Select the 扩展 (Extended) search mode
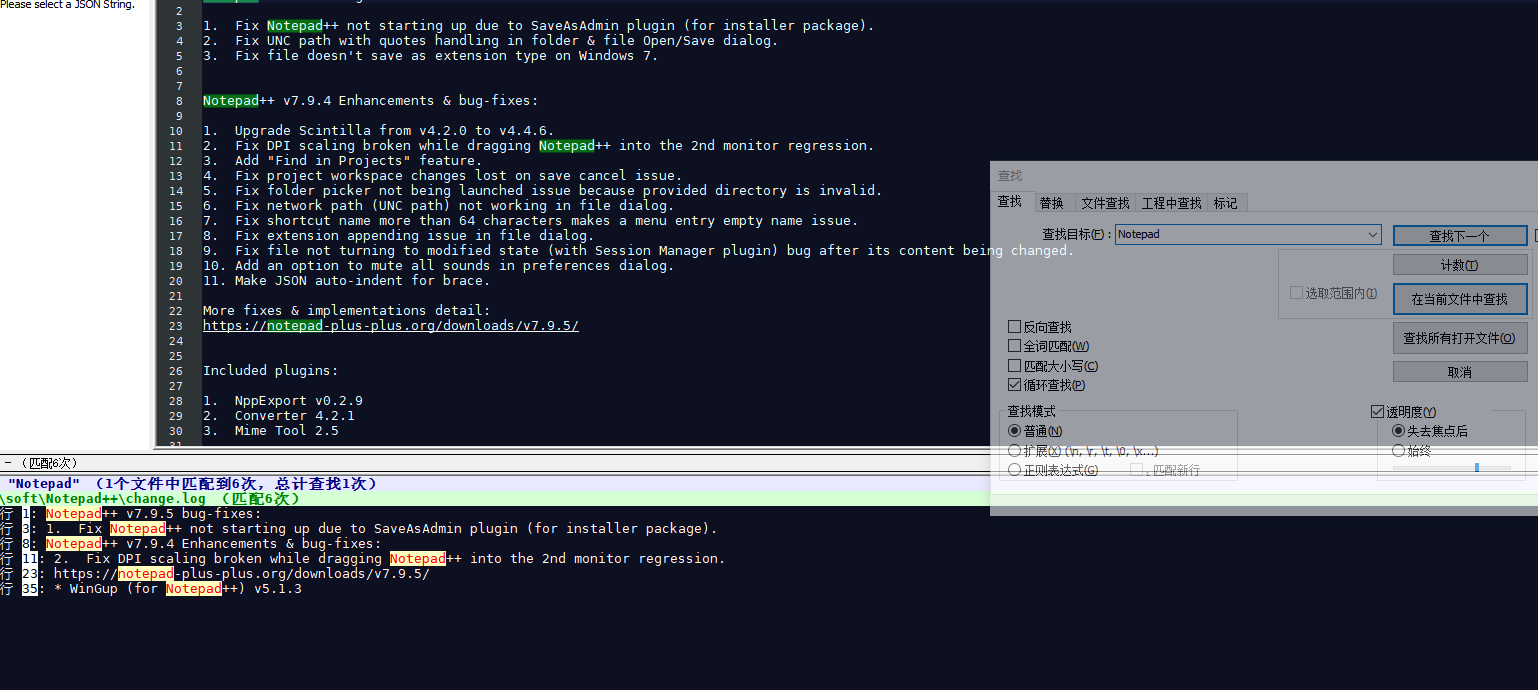The width and height of the screenshot is (1538, 690). [1014, 450]
